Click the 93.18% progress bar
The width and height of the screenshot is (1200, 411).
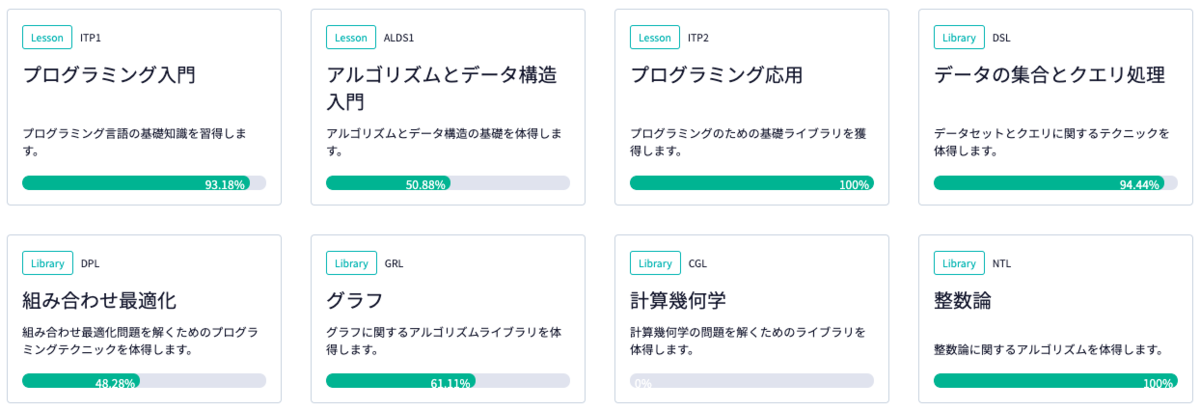pyautogui.click(x=144, y=183)
